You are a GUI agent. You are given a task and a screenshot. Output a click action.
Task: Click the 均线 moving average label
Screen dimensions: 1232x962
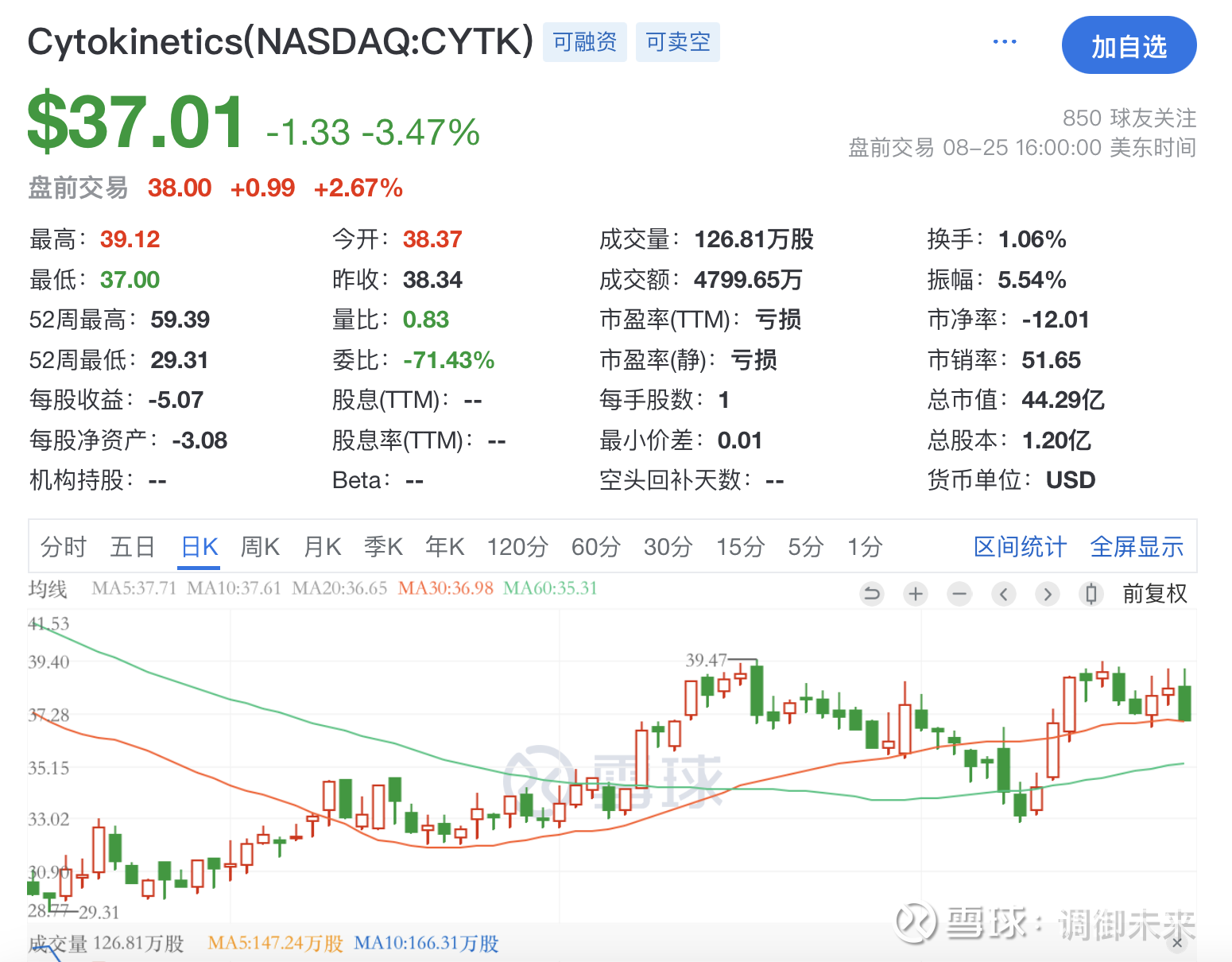tap(48, 589)
